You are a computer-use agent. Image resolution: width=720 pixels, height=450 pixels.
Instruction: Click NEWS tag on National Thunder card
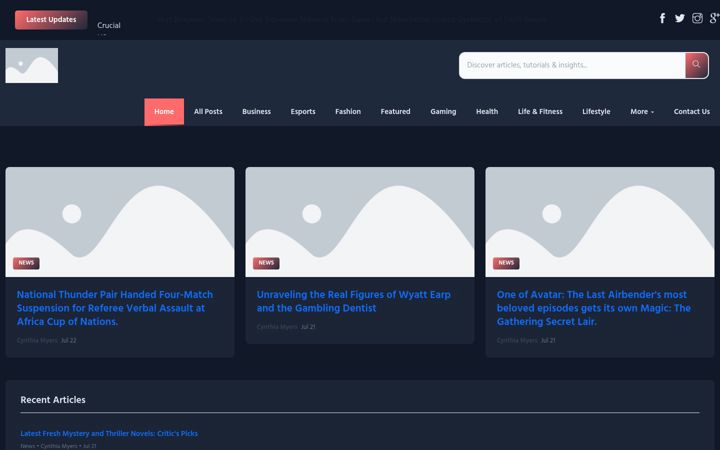26,263
